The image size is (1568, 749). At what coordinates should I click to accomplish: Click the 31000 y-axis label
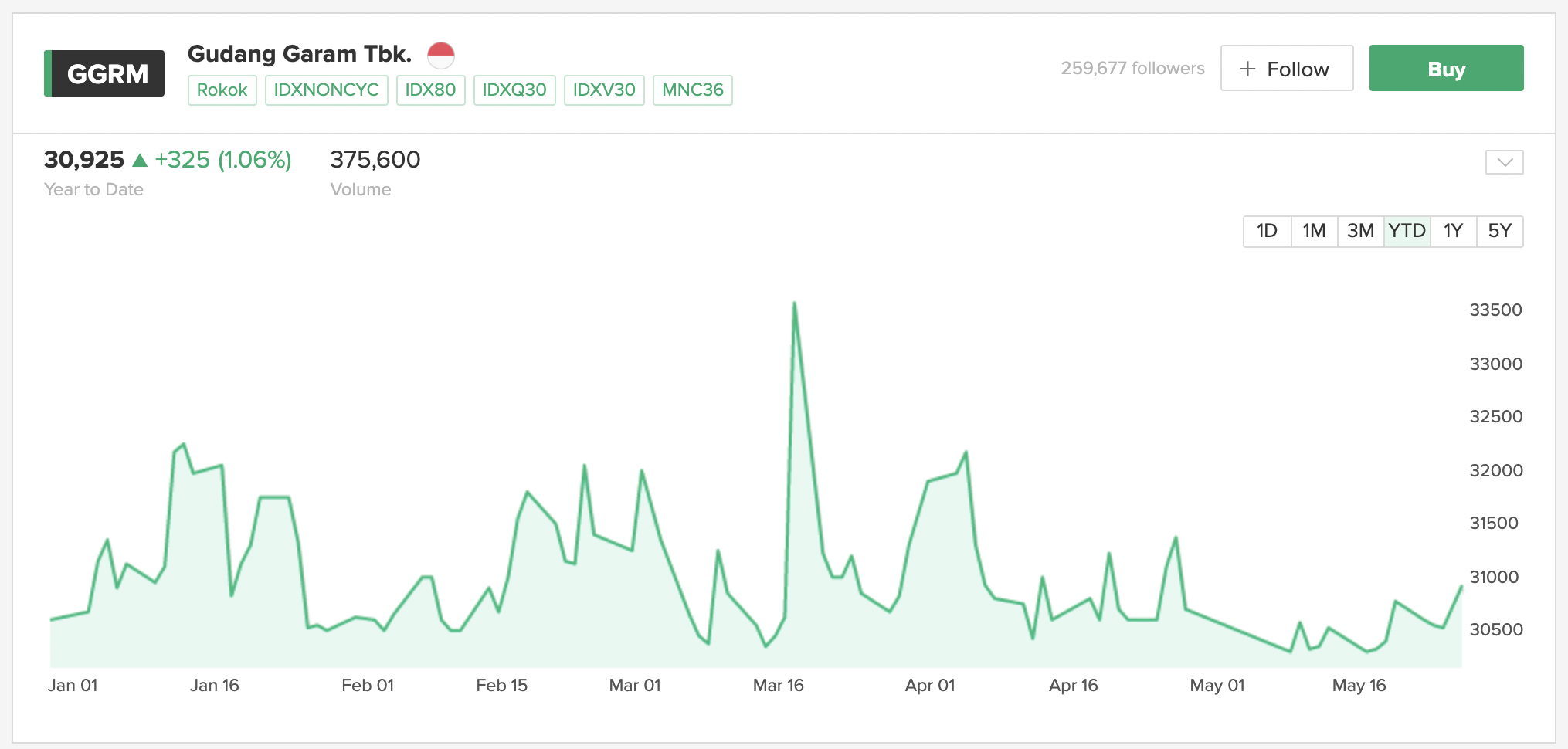tap(1494, 578)
